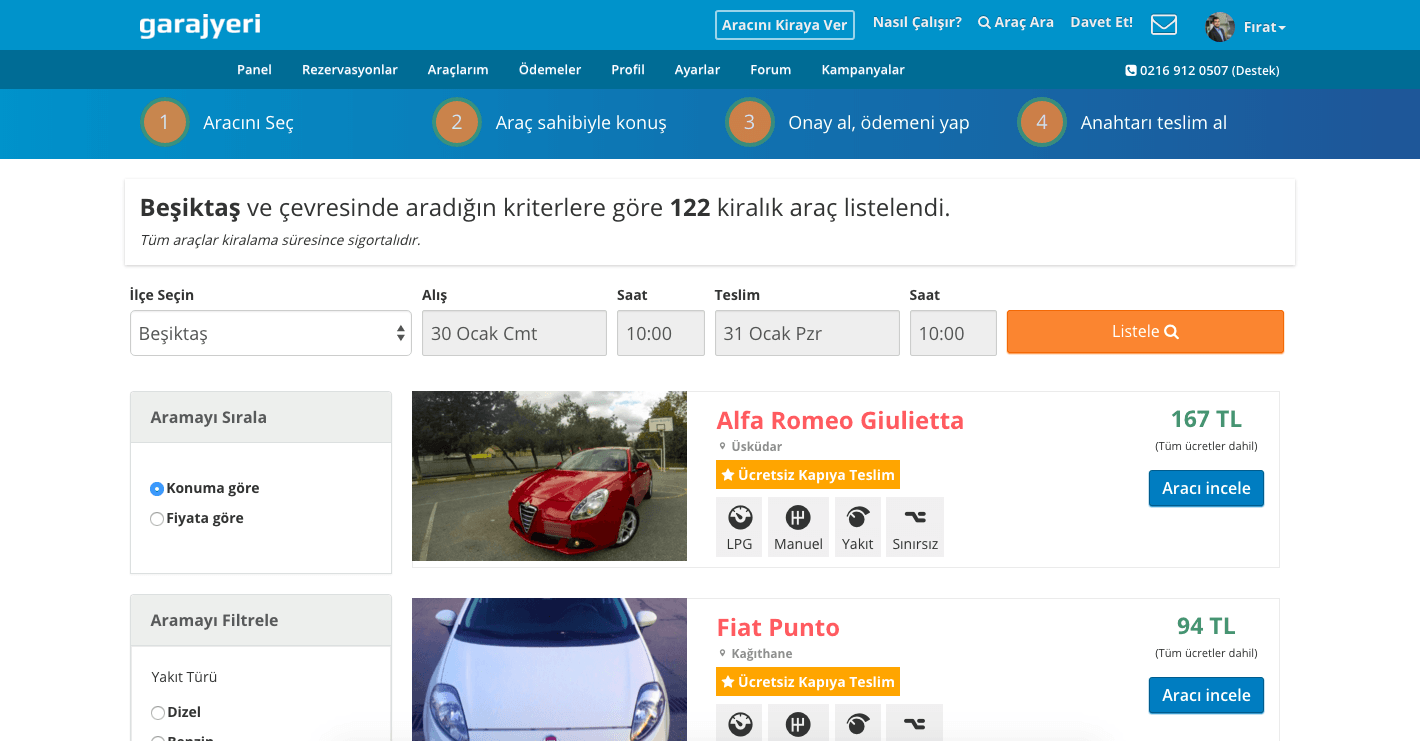Open the İlçe Seçin Beşiktaş dropdown
The width and height of the screenshot is (1420, 741).
[x=270, y=333]
